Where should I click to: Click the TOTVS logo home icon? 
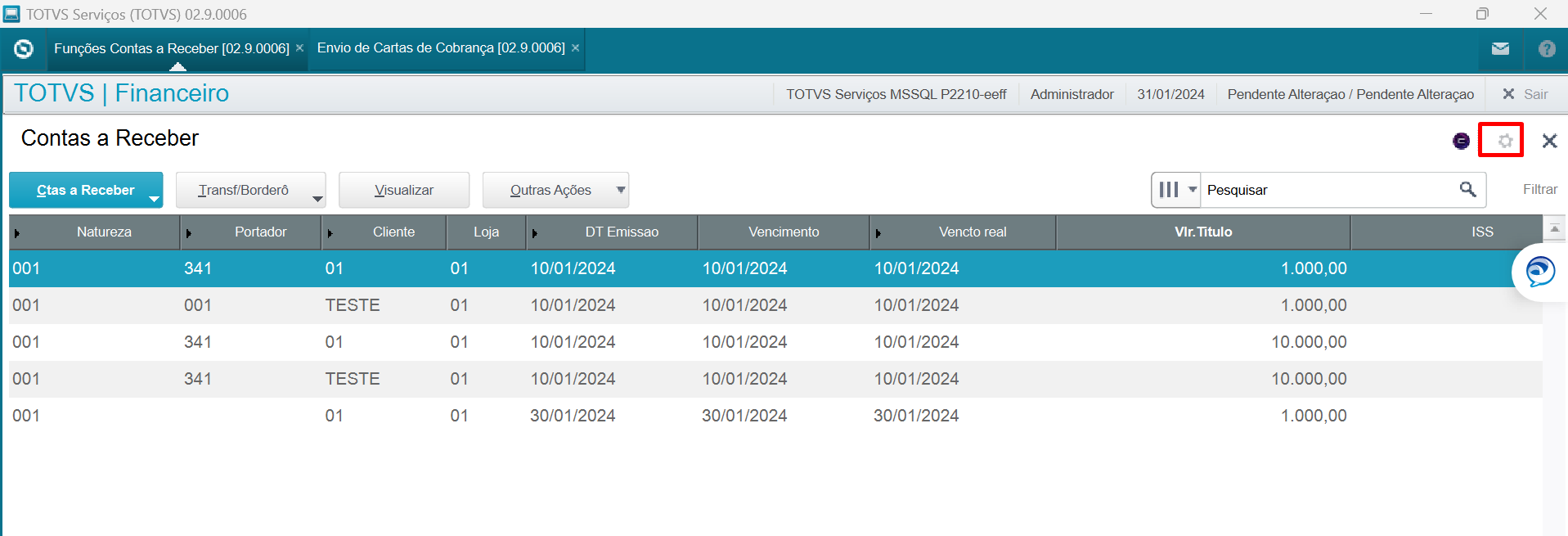[x=24, y=49]
